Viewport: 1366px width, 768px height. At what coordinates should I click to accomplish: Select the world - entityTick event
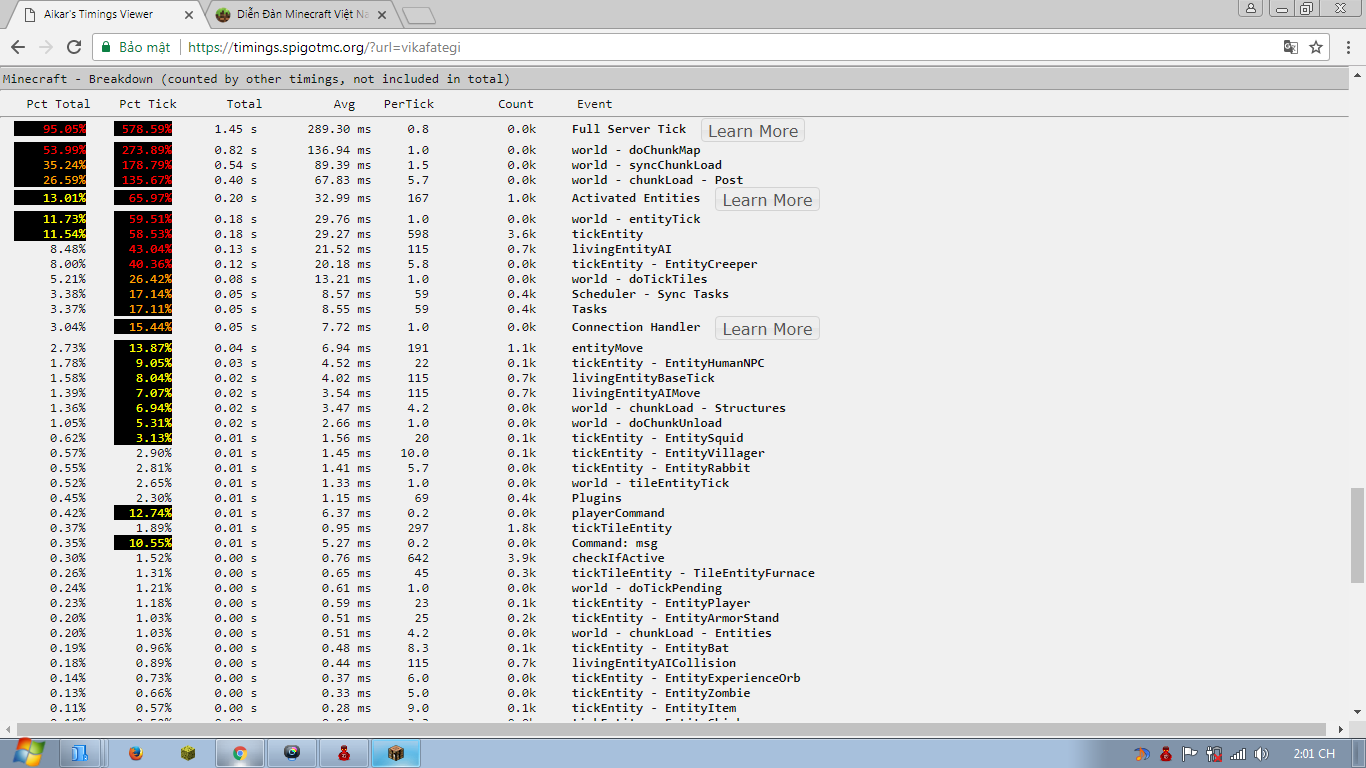coord(636,219)
